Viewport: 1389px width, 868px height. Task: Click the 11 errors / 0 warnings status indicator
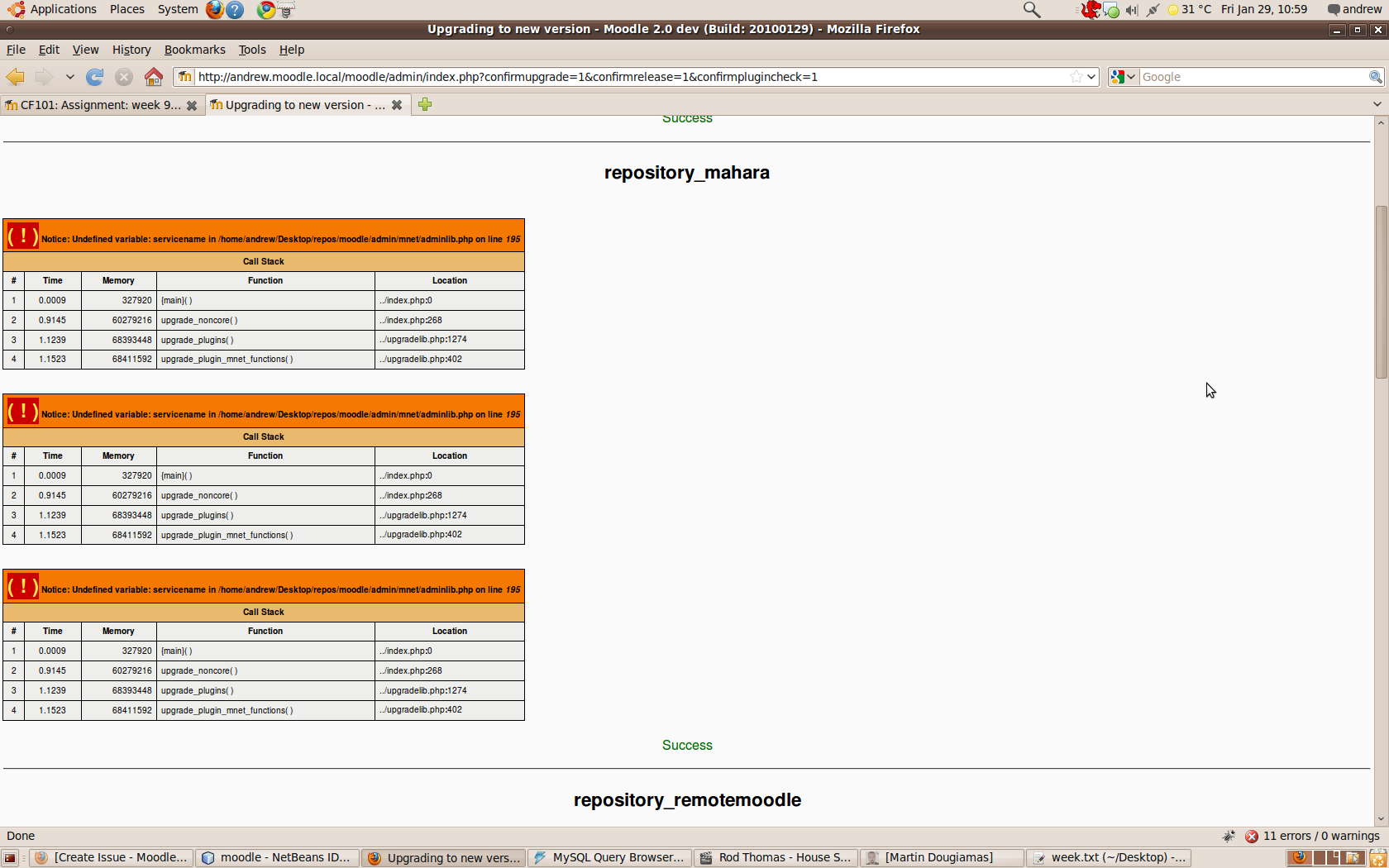tap(1312, 836)
